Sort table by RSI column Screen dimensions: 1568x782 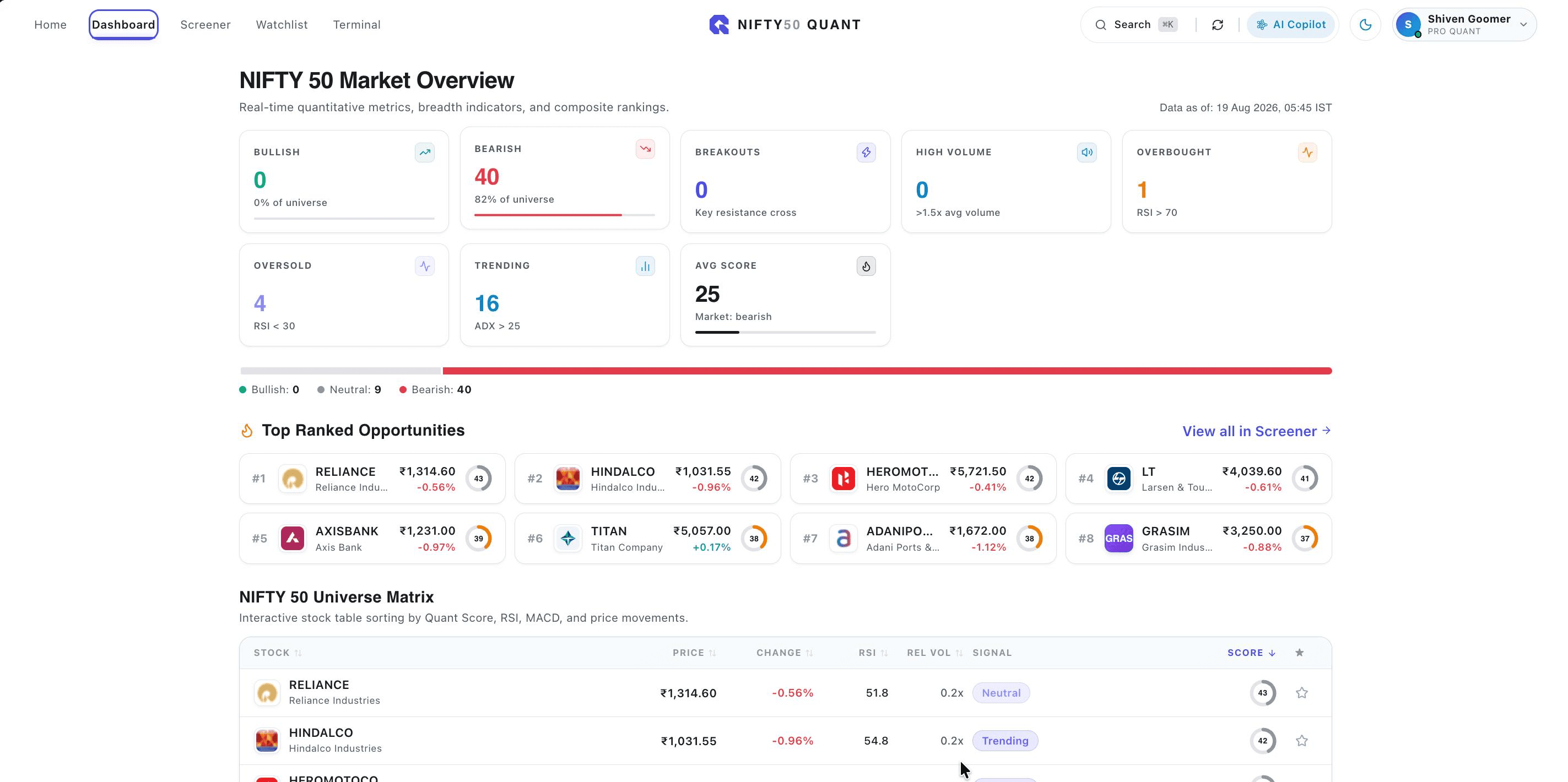873,653
